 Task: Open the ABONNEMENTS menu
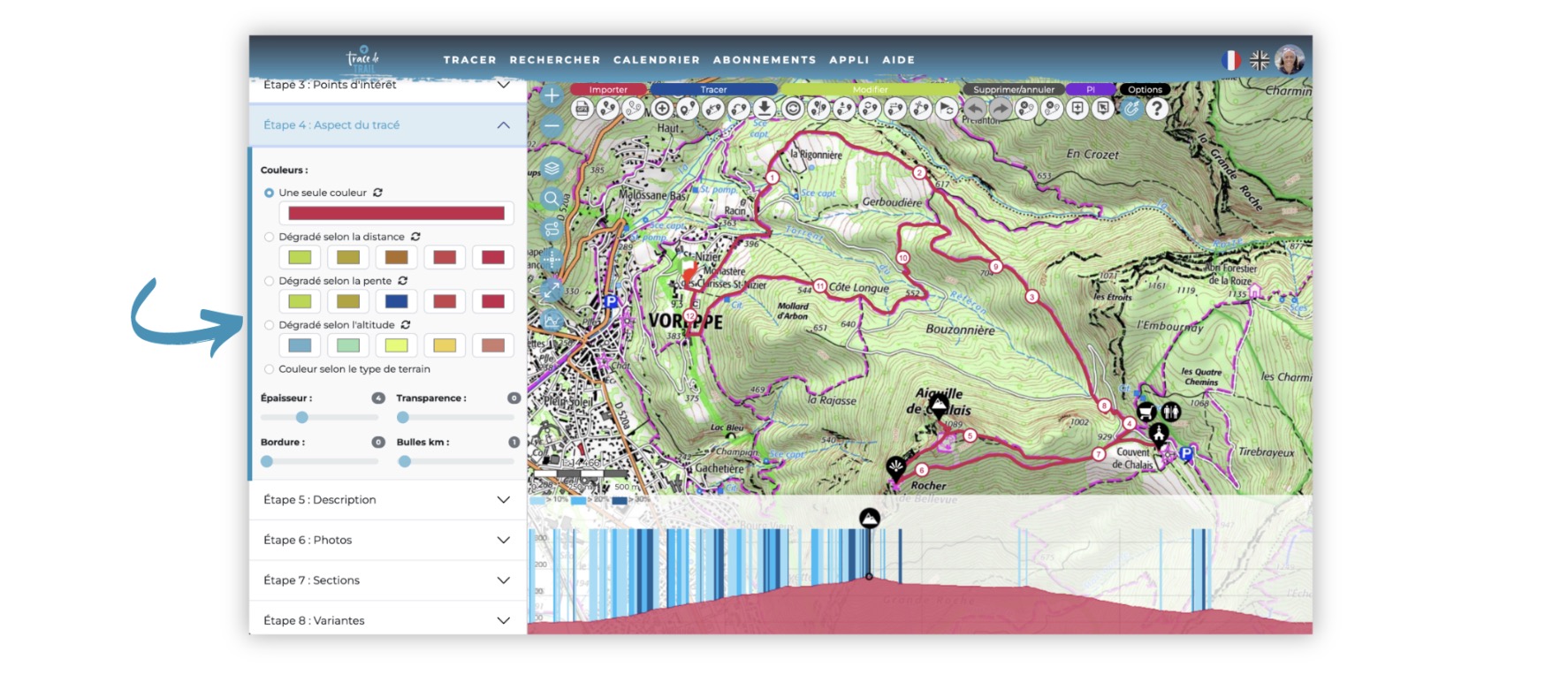pos(764,60)
